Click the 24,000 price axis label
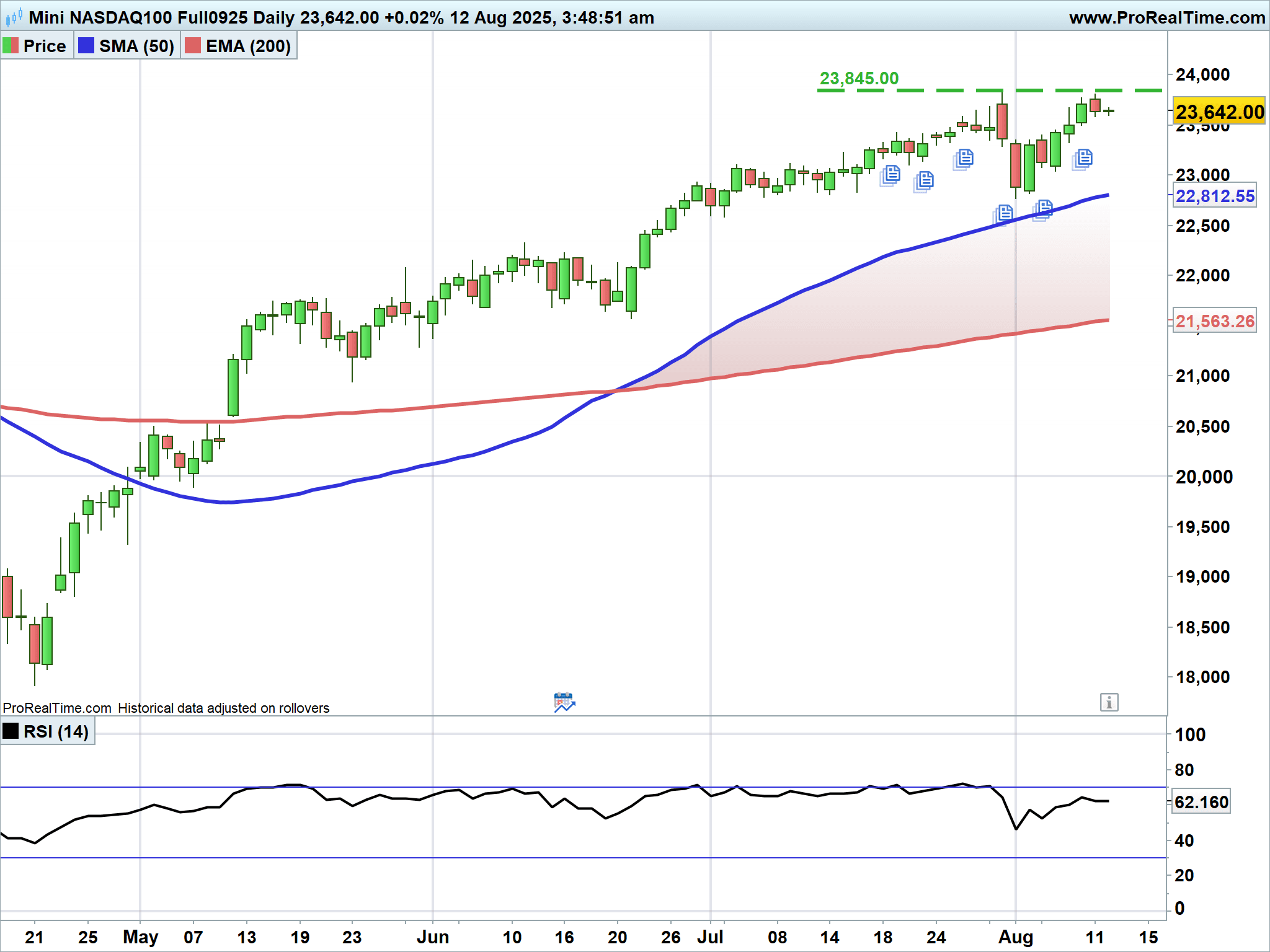This screenshot has width=1270, height=952. pos(1202,74)
